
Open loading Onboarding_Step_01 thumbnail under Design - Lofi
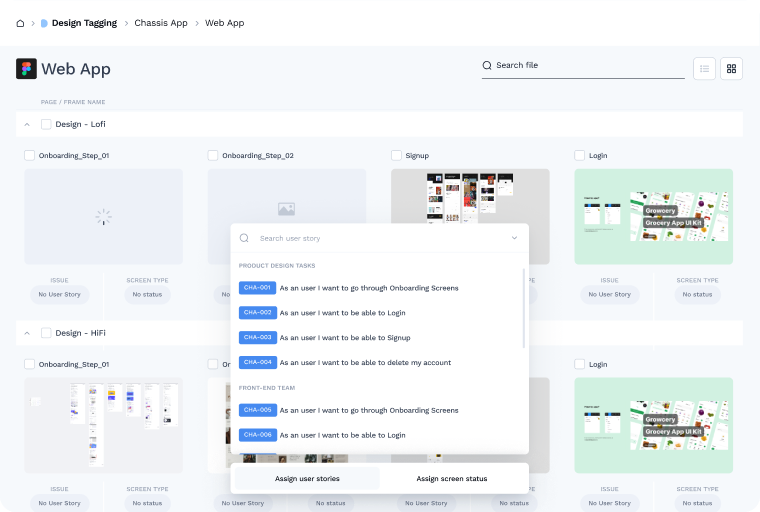click(104, 216)
